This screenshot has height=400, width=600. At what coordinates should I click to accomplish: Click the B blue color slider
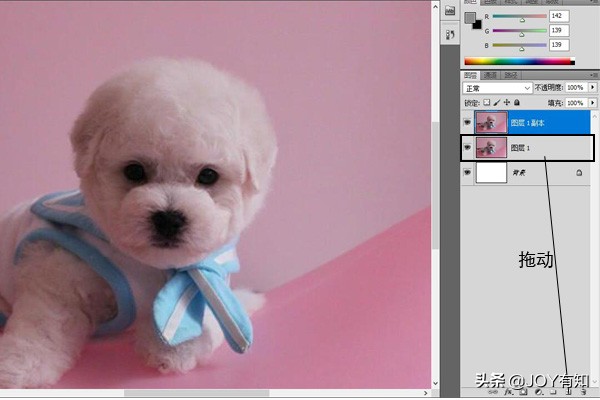click(520, 46)
